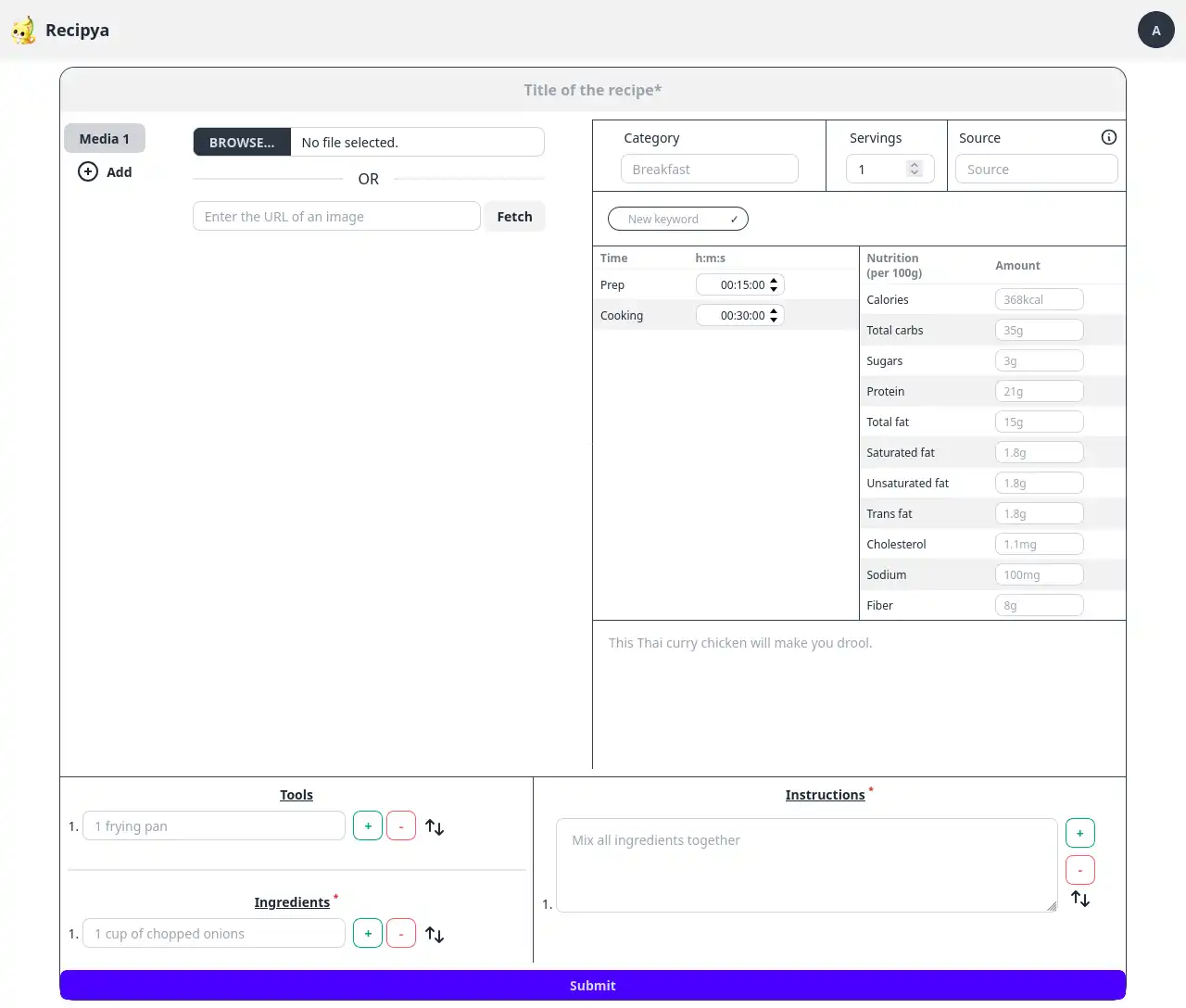Remove the instruction step
The width and height of the screenshot is (1186, 1008).
[1079, 871]
